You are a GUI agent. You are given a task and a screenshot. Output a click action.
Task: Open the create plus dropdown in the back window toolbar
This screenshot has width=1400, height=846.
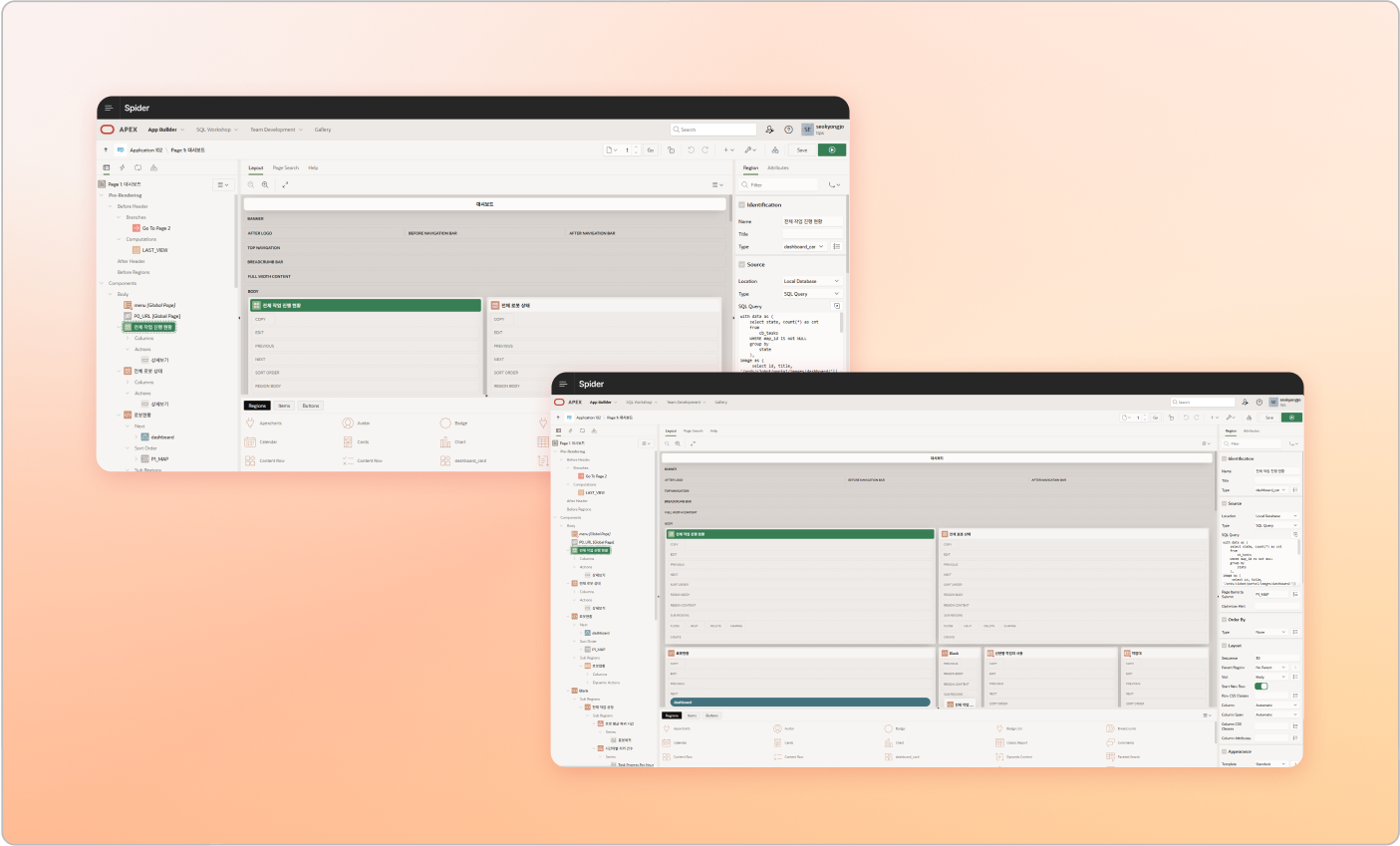coord(728,149)
